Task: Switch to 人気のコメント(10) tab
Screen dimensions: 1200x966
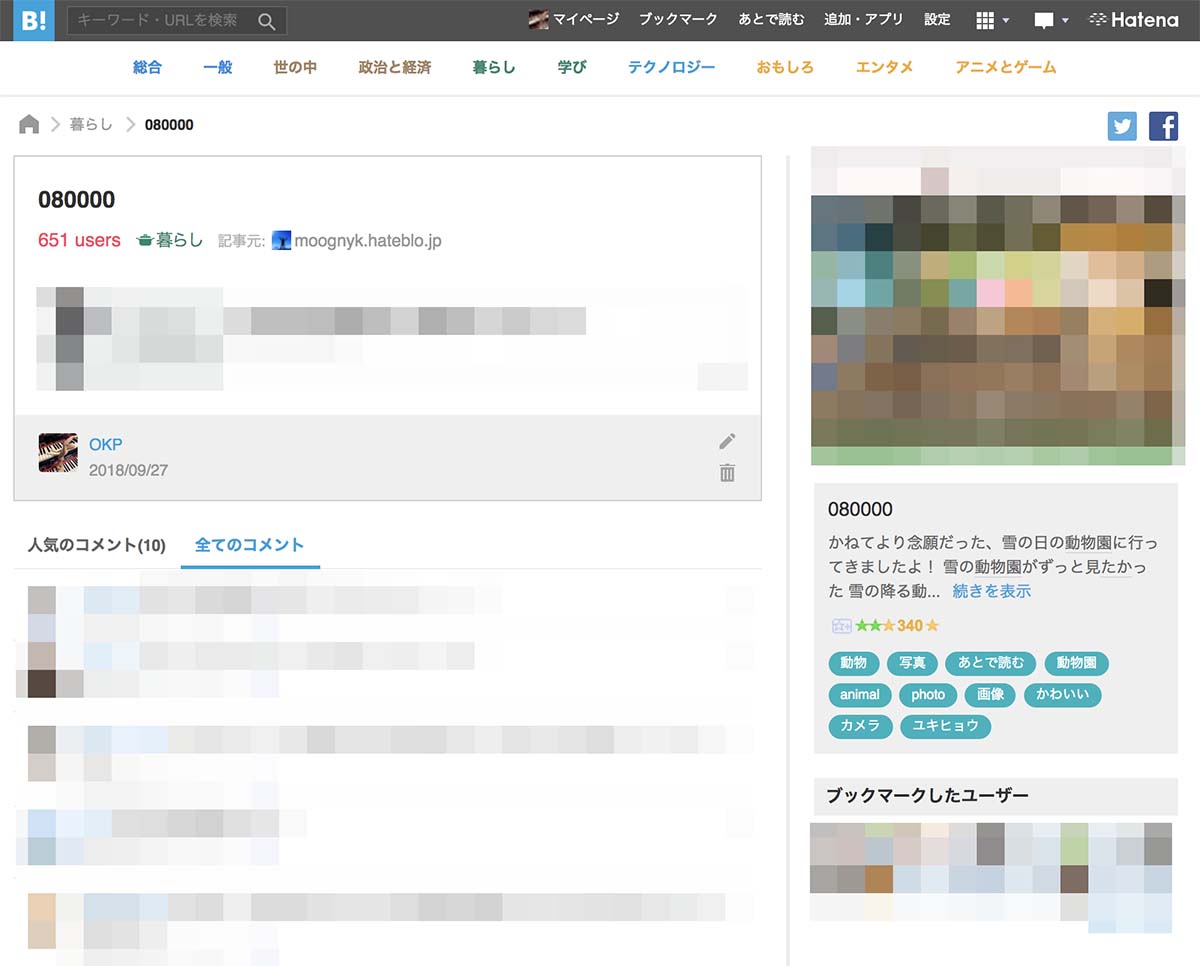Action: (97, 545)
